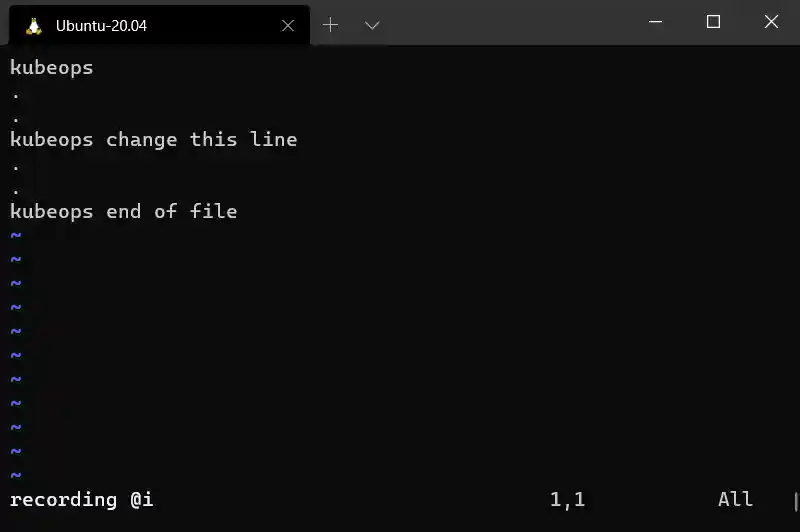Click the Tux penguin icon in the tab
The image size is (800, 532).
[x=34, y=26]
